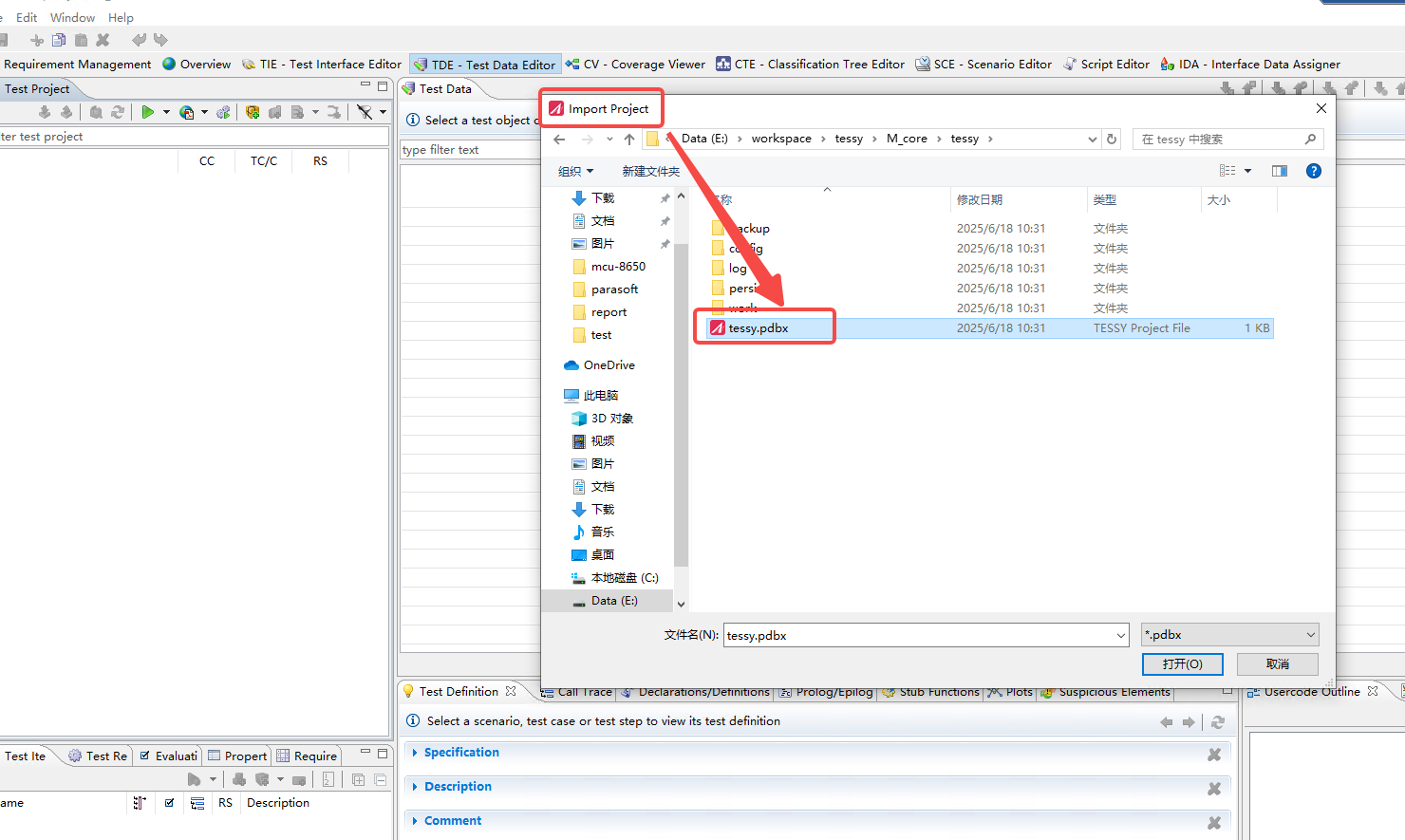Click the delete X beside Specification section
The height and width of the screenshot is (840, 1405).
click(x=1214, y=755)
